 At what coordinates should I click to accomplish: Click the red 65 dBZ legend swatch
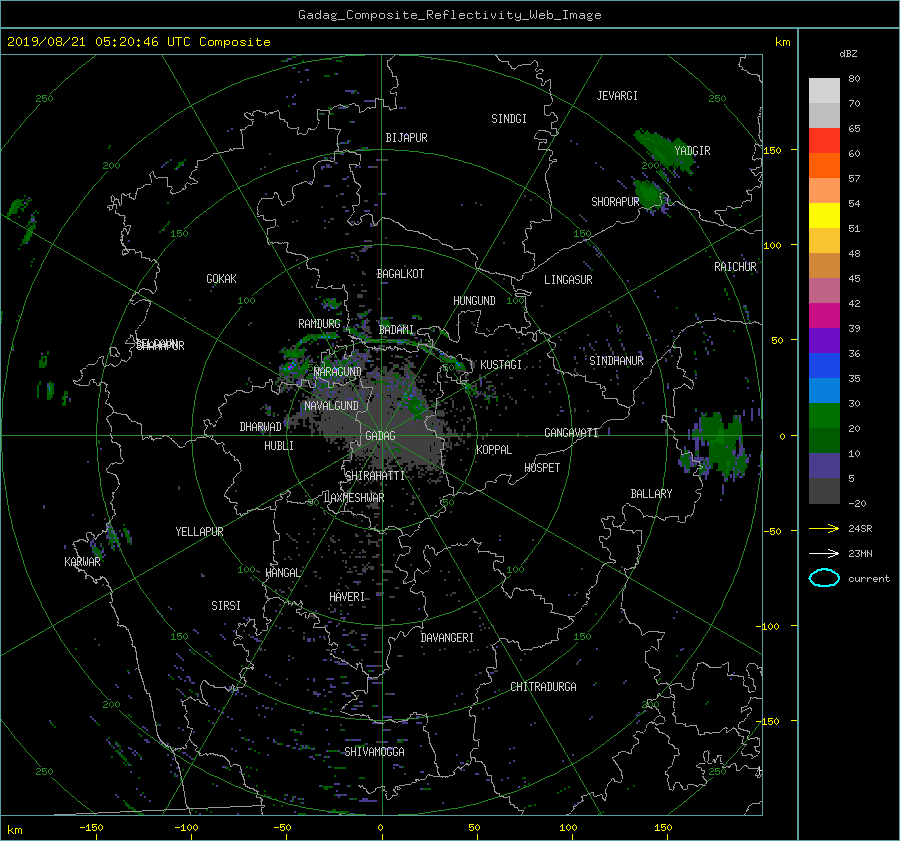[824, 140]
